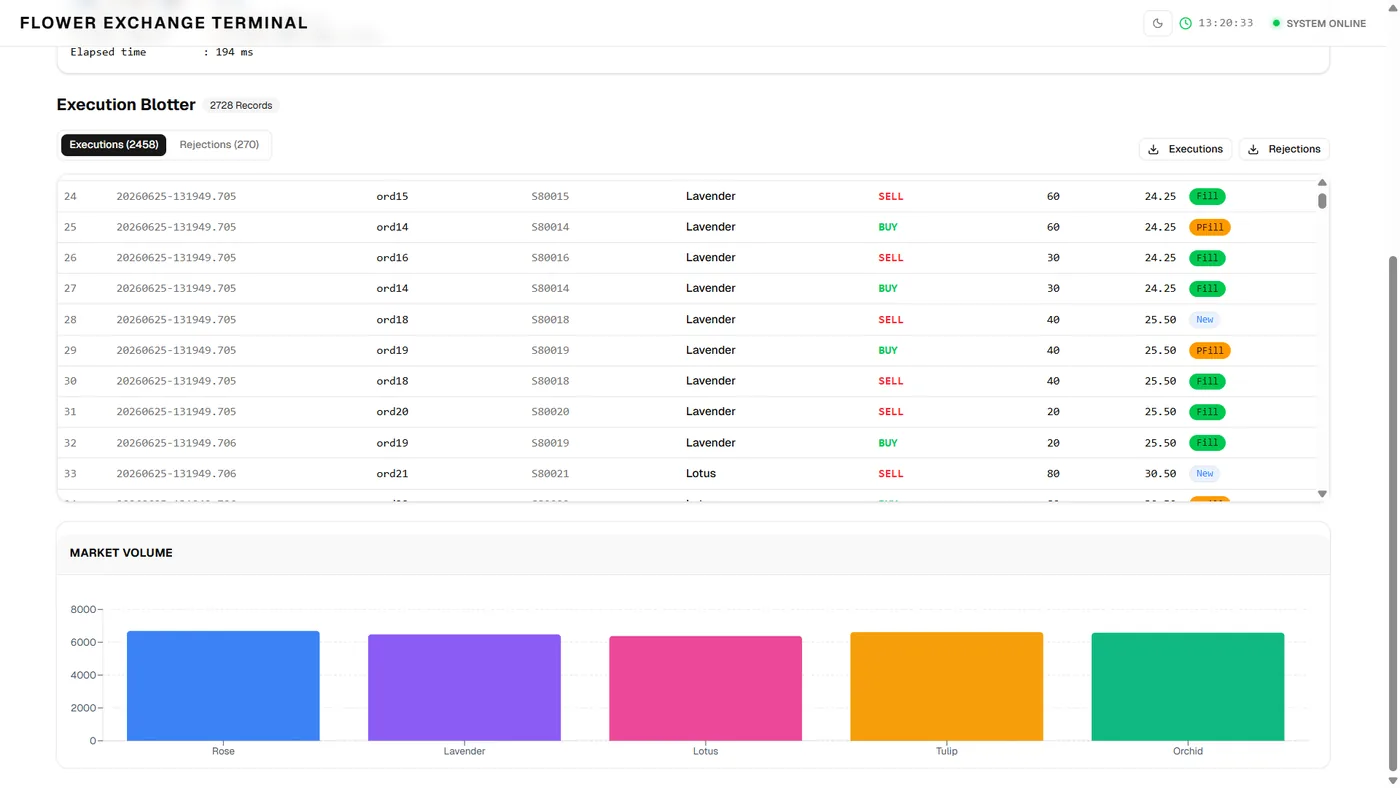Click the clock icon beside the time
This screenshot has height=788, width=1400.
pyautogui.click(x=1186, y=23)
